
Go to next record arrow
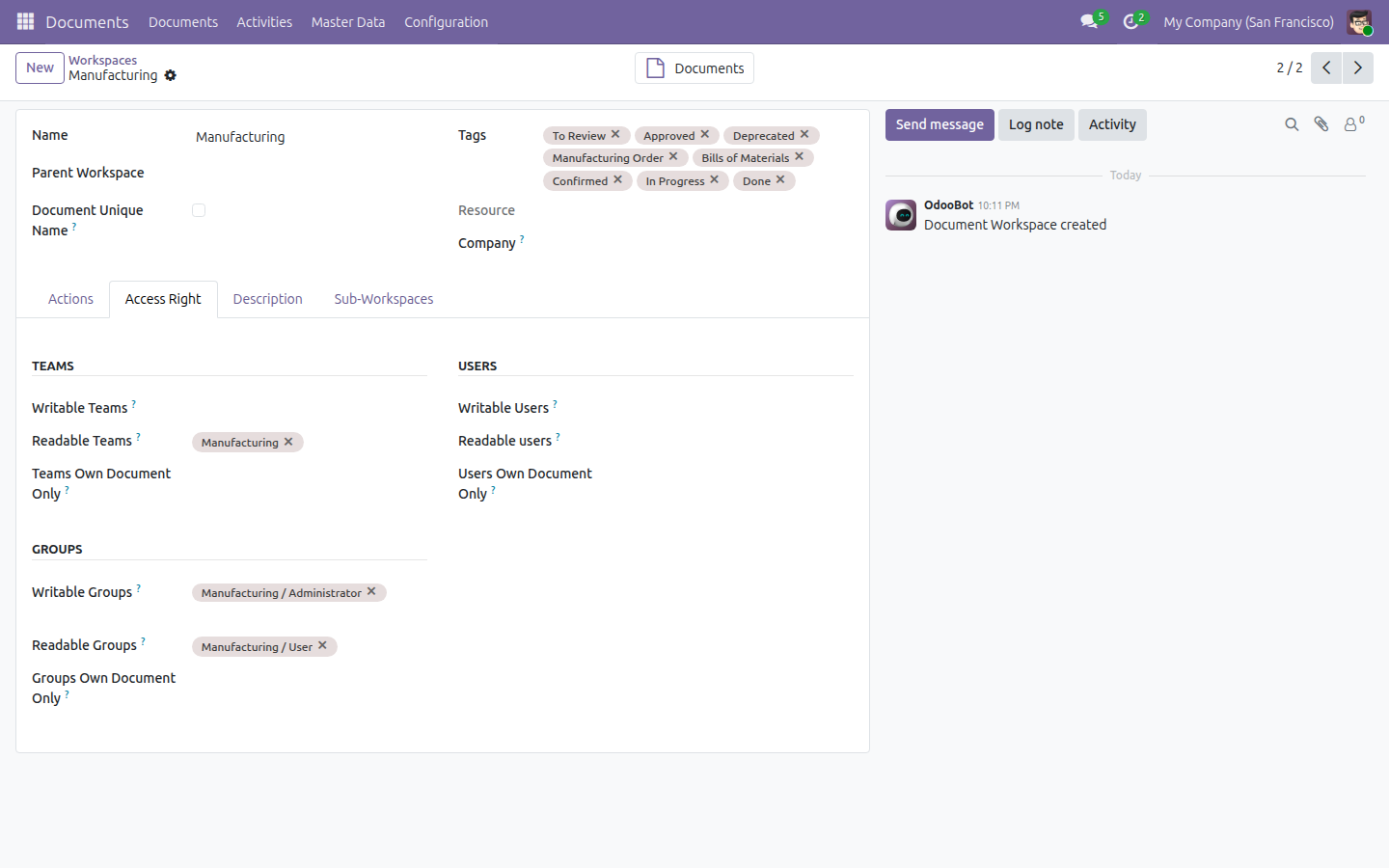[x=1357, y=68]
